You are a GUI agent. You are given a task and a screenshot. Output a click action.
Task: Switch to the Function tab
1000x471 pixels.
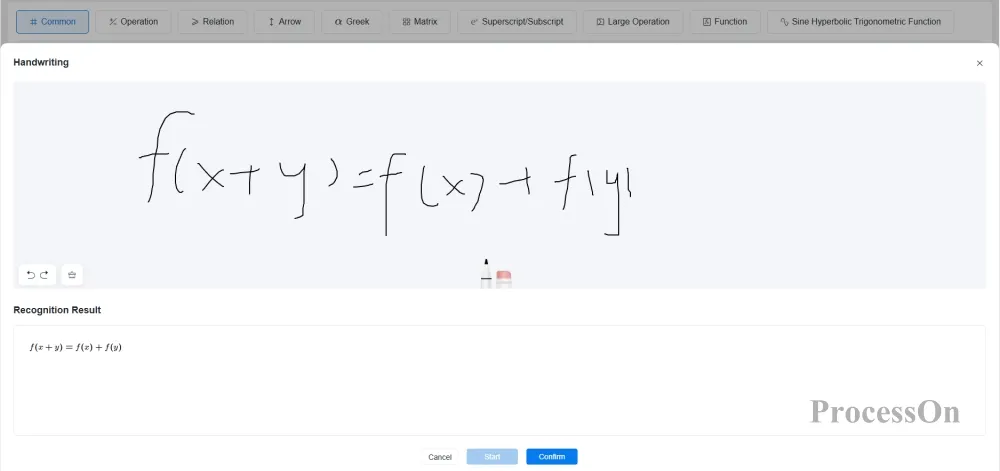tap(725, 22)
